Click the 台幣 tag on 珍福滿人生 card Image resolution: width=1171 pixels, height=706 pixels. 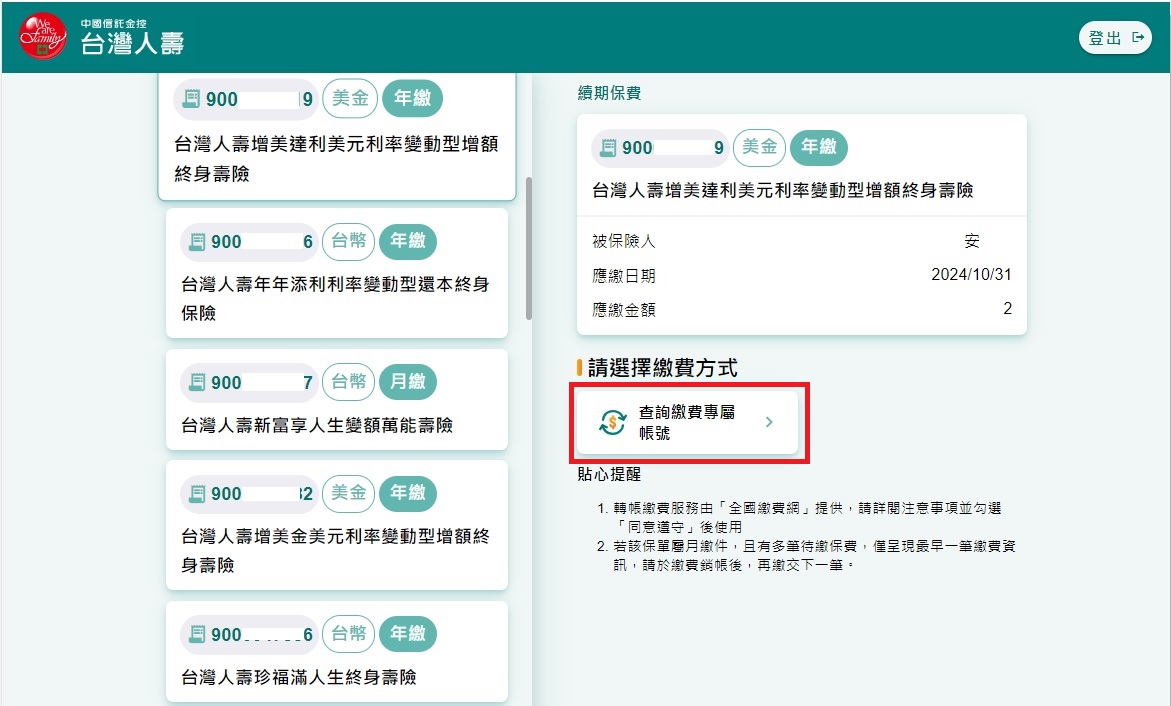point(349,634)
